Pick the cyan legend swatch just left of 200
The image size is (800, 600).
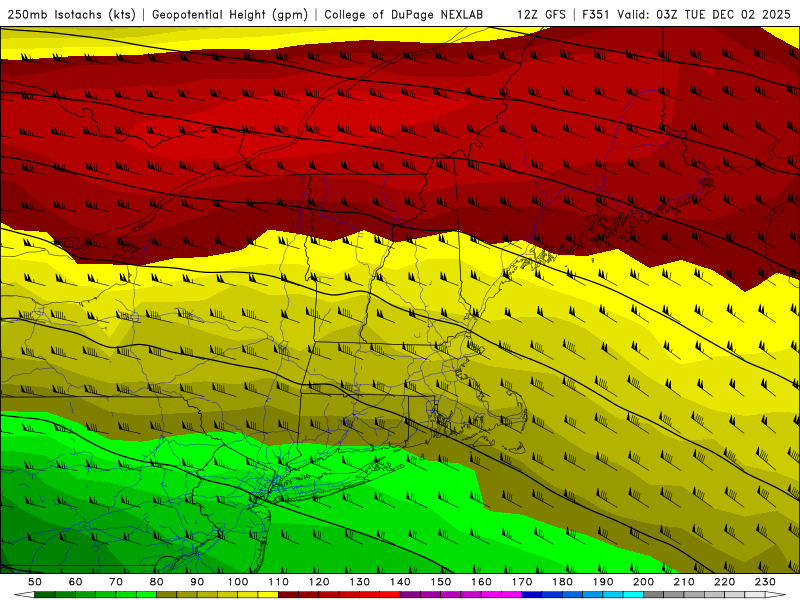634,595
